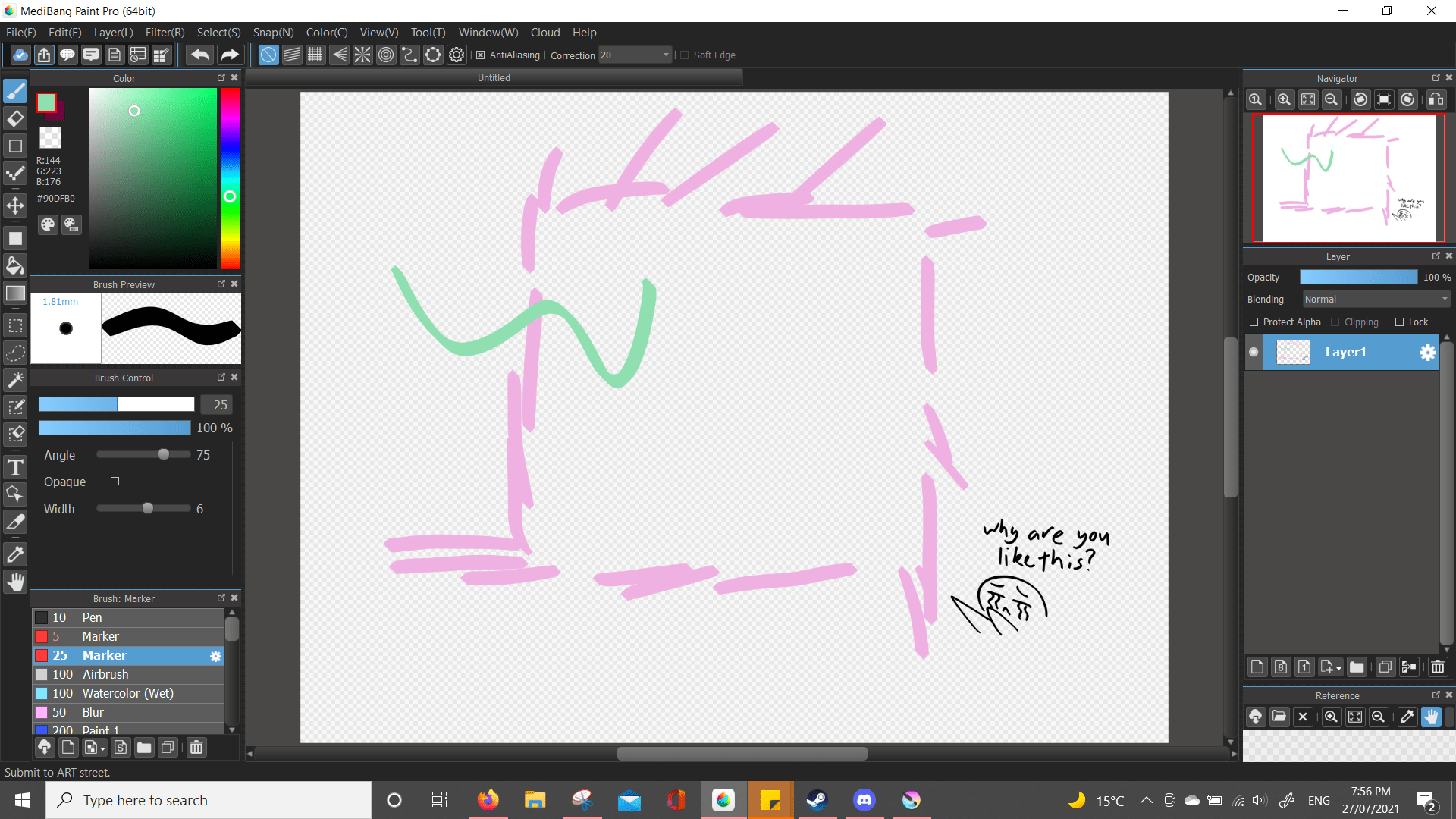The image size is (1456, 819).
Task: Open the Correction value dropdown
Action: (x=665, y=55)
